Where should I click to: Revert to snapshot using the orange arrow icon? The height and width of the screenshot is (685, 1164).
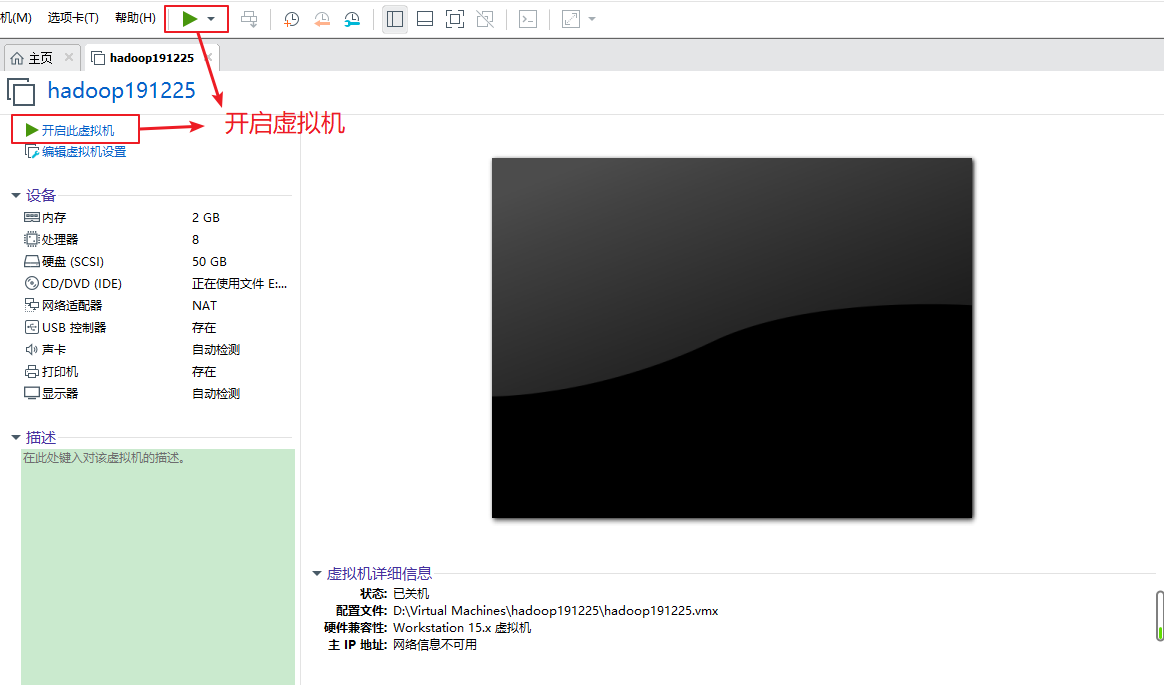322,19
